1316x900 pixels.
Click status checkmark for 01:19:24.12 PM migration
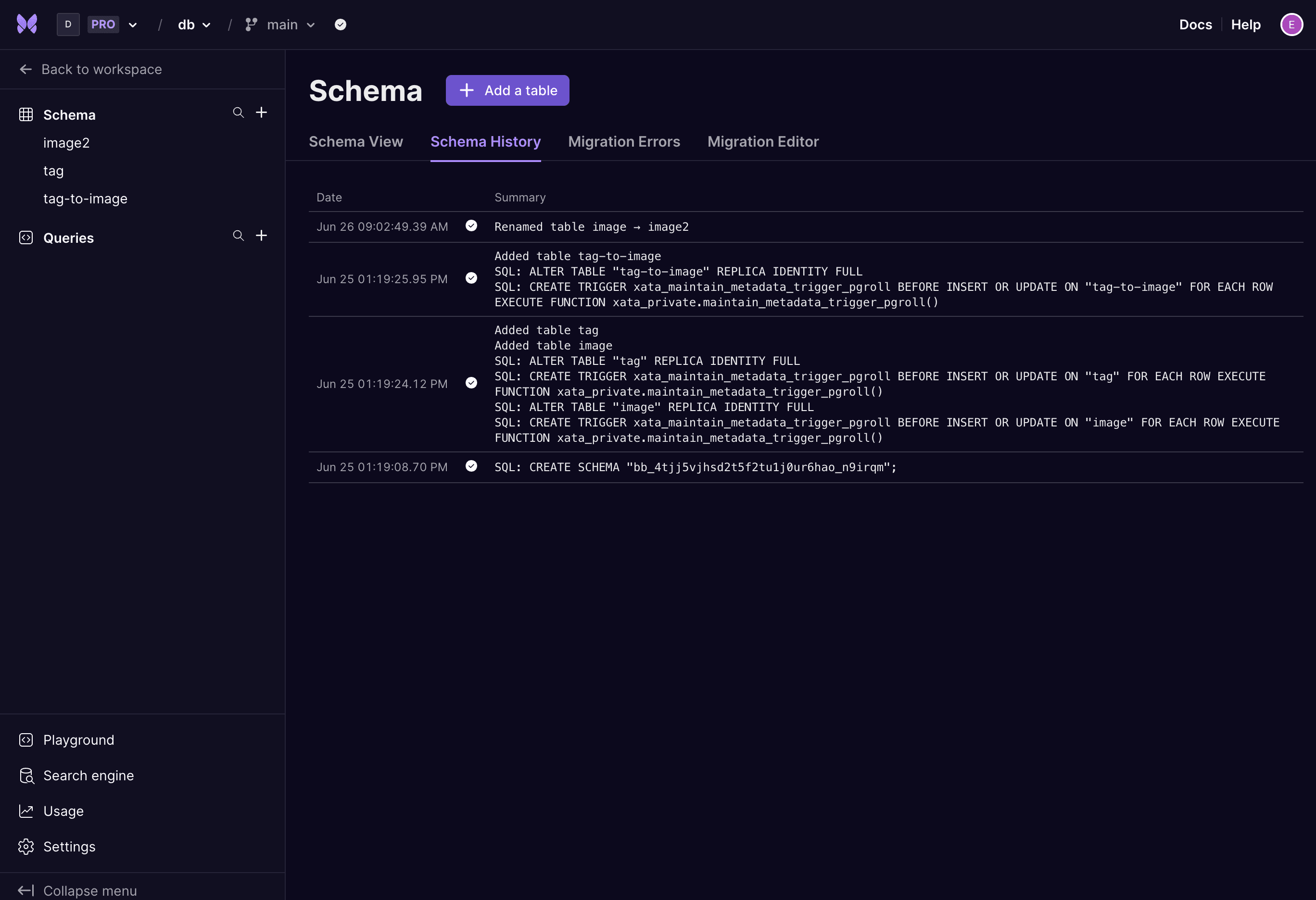471,383
